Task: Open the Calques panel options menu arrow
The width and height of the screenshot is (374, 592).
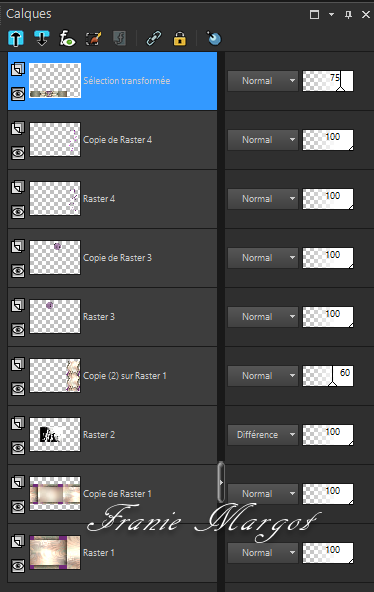Action: (x=331, y=14)
